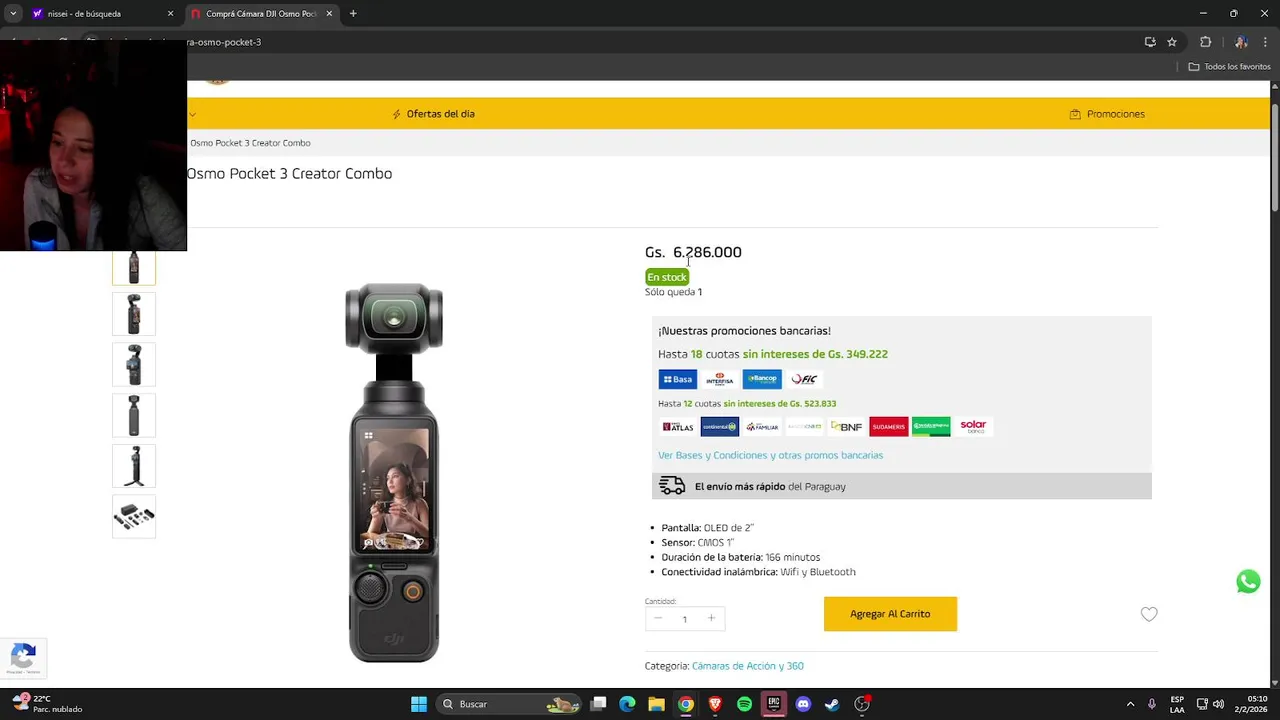1280x720 pixels.
Task: Select accessories kit thumbnail
Action: [x=134, y=517]
